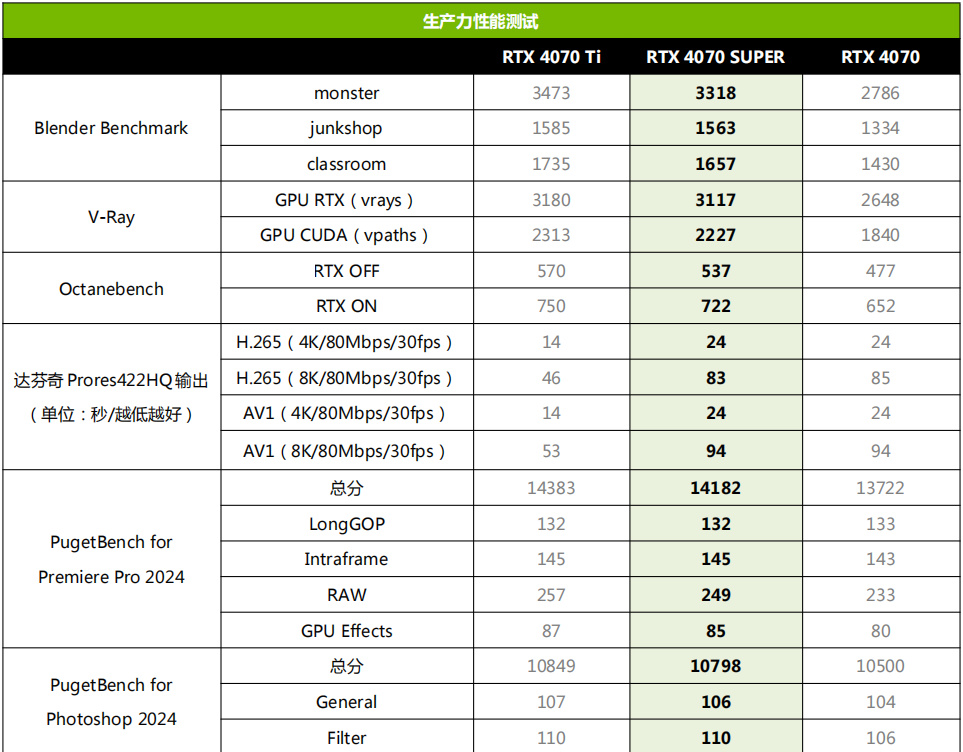Click the H.265 8K value 46
The image size is (963, 752).
551,378
